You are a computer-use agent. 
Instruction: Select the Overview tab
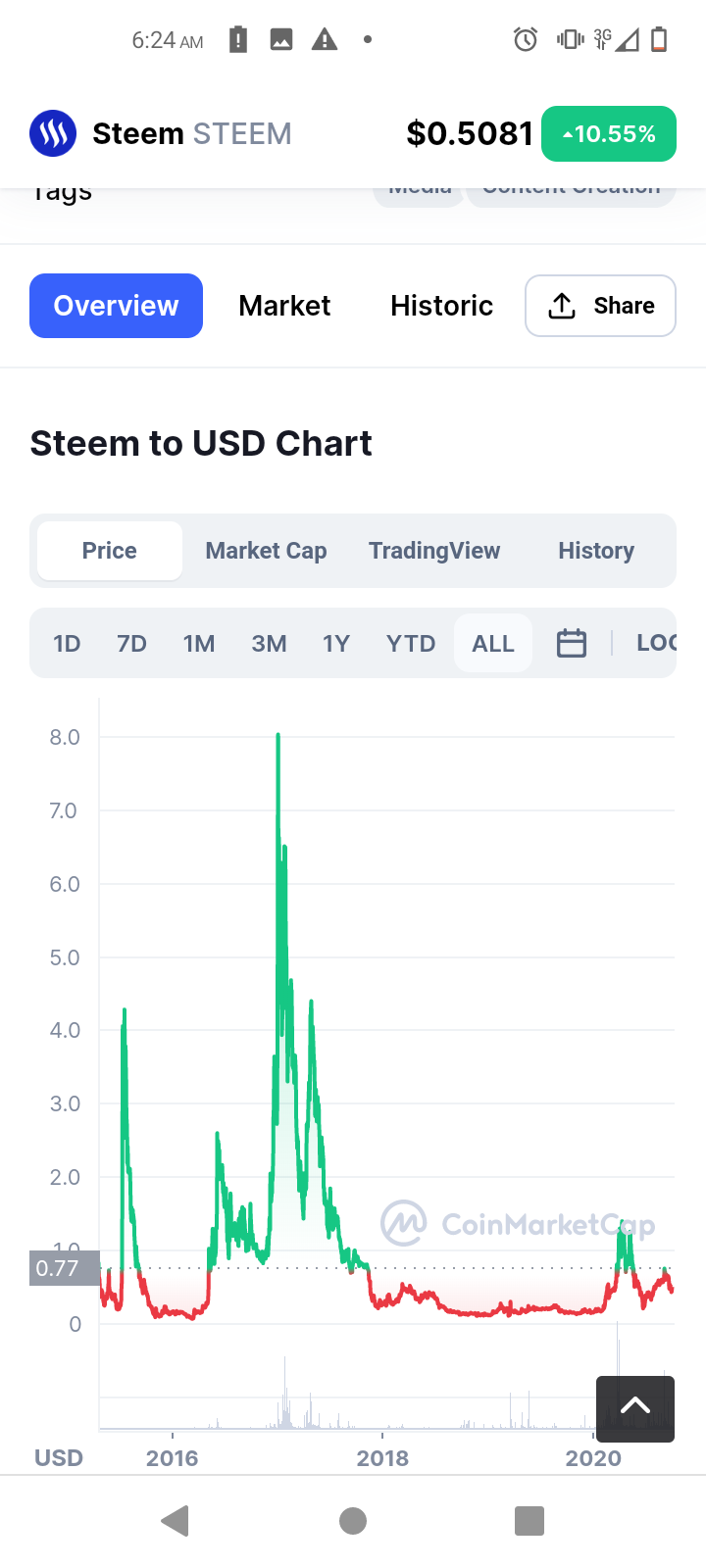click(x=116, y=306)
